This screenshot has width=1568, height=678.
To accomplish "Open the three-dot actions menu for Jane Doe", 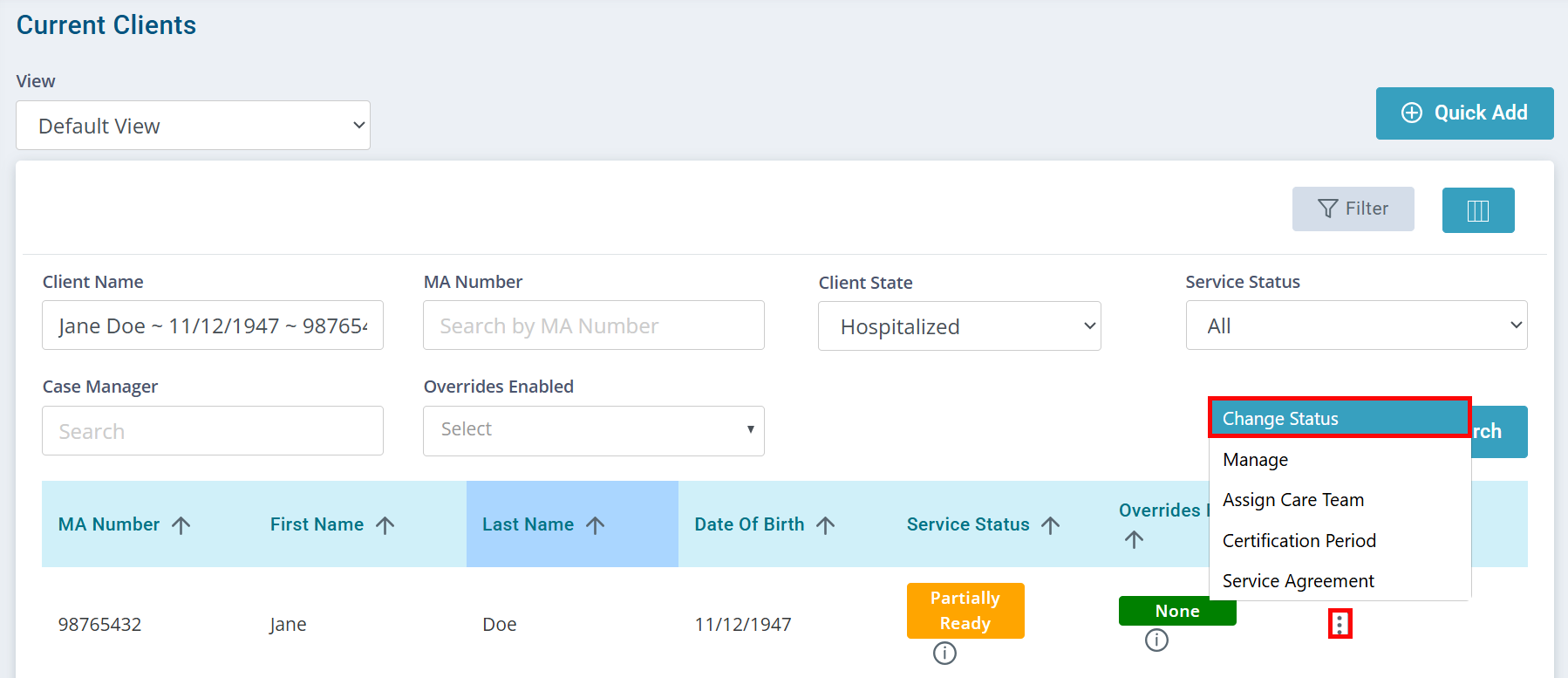I will (x=1340, y=624).
